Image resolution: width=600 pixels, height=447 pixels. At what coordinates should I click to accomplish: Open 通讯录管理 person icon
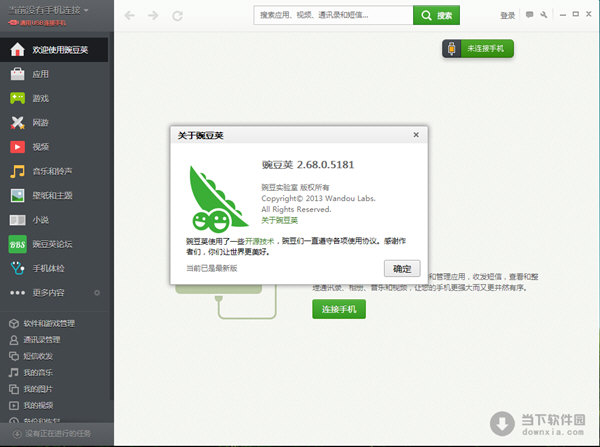pyautogui.click(x=14, y=340)
